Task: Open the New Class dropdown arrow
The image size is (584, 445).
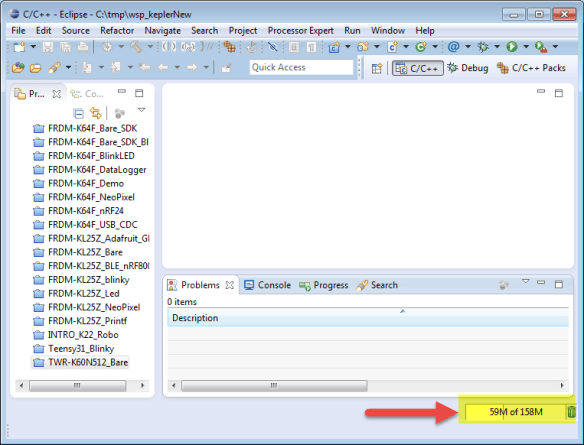Action: click(435, 47)
